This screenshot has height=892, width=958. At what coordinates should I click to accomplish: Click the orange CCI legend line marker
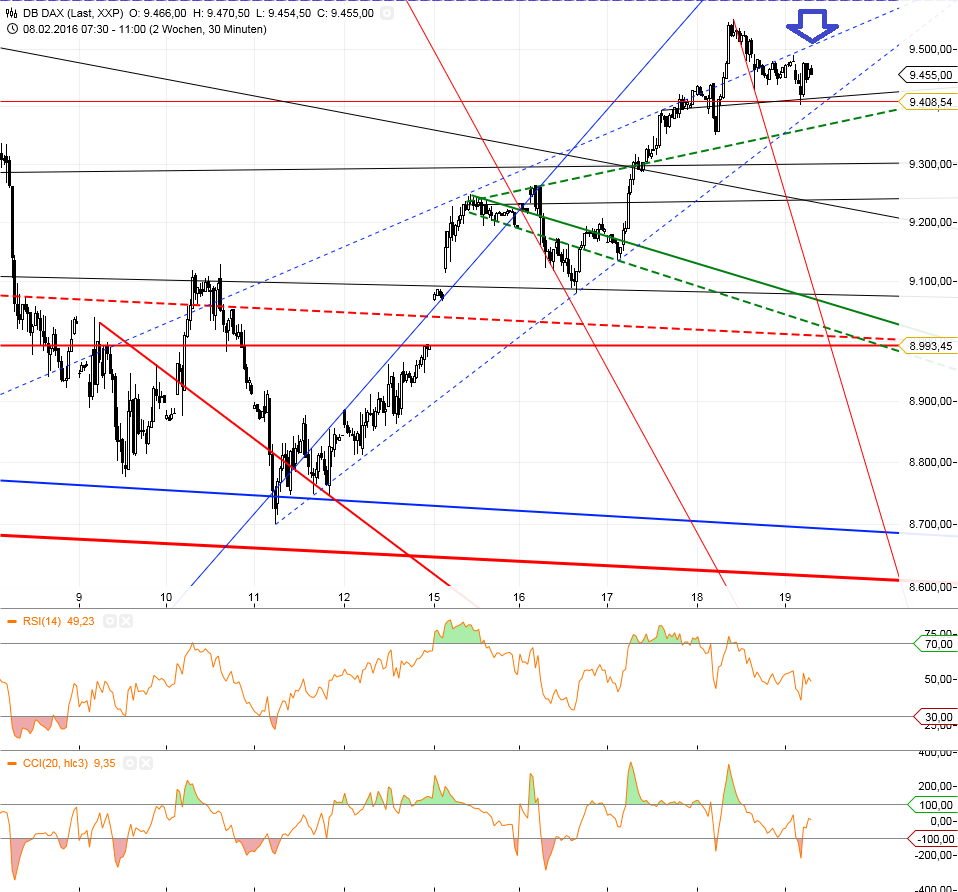click(12, 763)
